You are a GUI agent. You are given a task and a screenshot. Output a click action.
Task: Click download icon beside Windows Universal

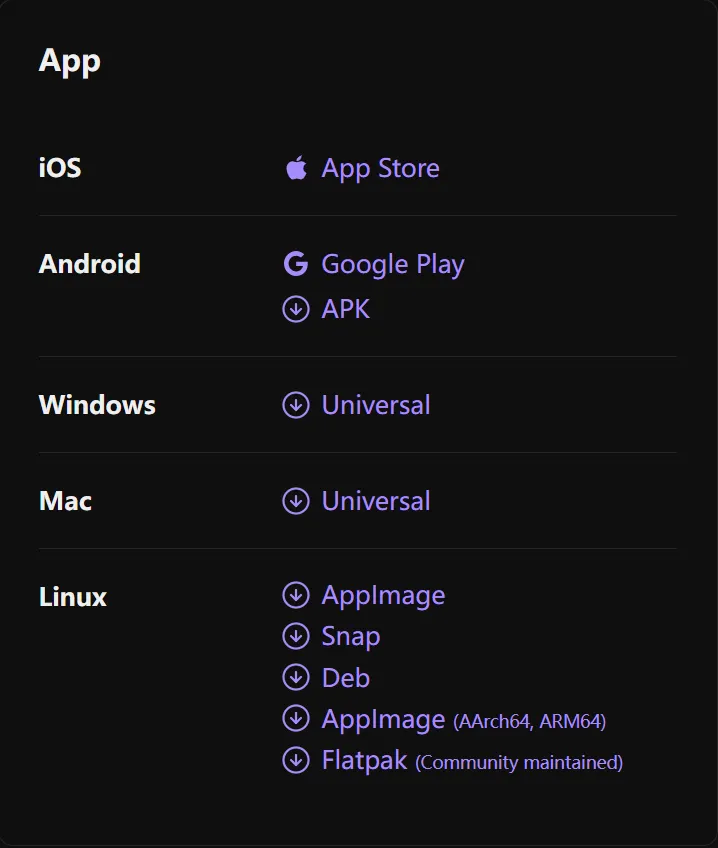click(x=296, y=405)
